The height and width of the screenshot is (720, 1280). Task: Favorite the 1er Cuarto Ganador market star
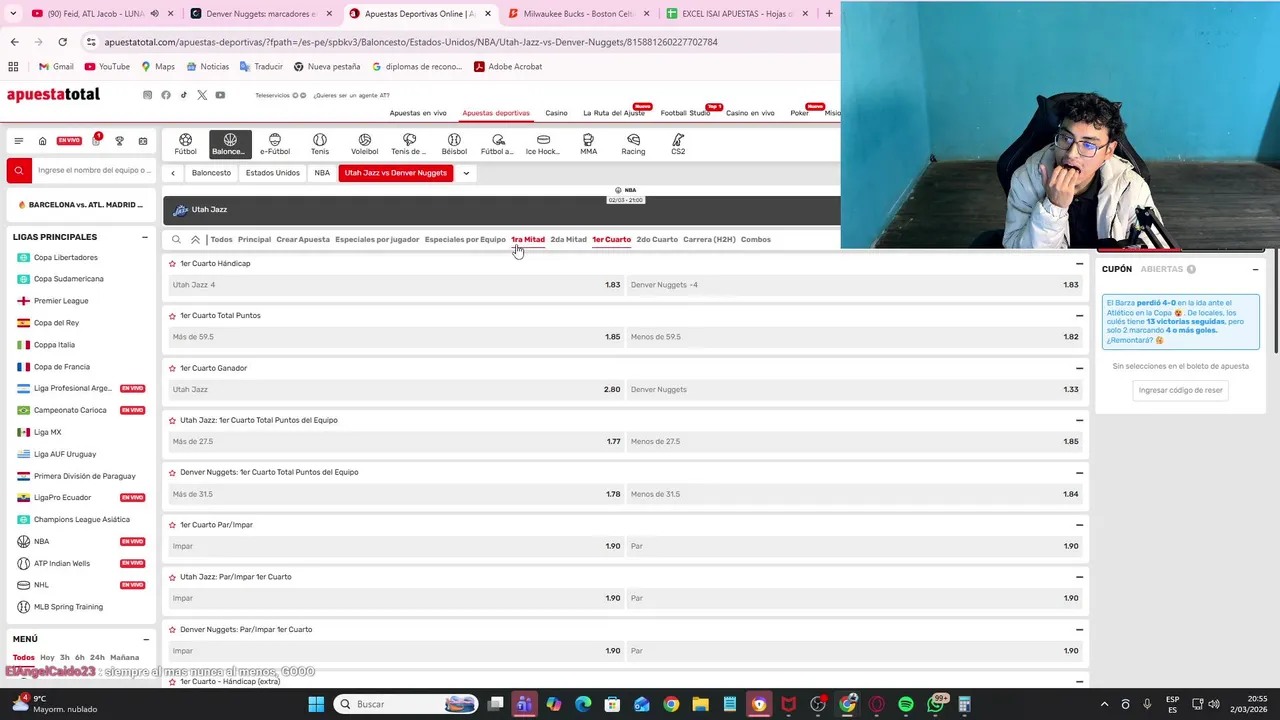[172, 368]
